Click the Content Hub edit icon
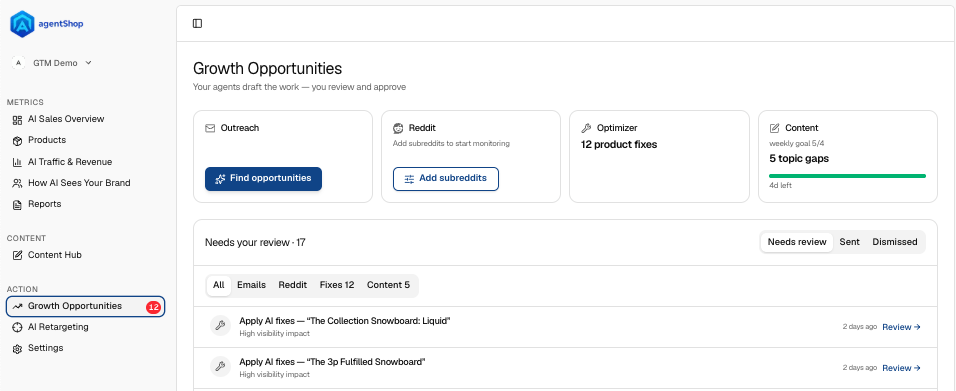956x391 pixels. (x=17, y=255)
